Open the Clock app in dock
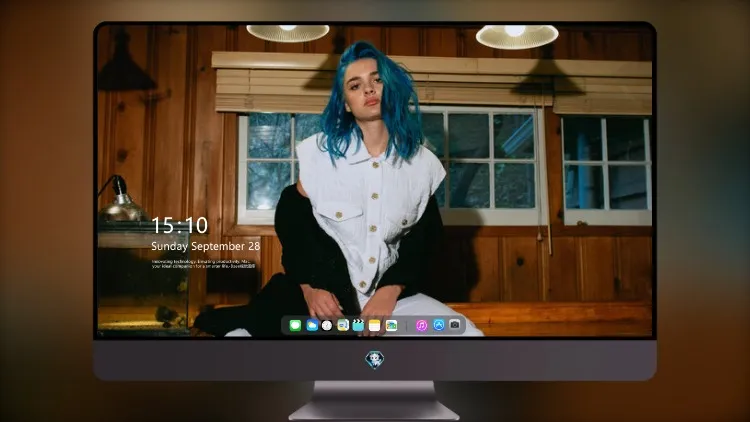 [327, 325]
